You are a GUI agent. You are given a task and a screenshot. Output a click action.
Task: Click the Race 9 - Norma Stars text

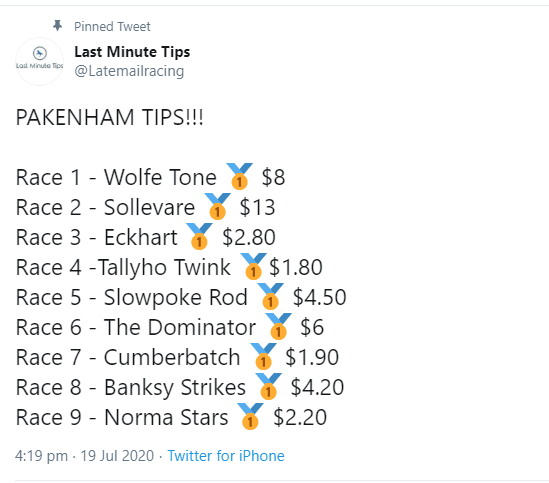122,418
